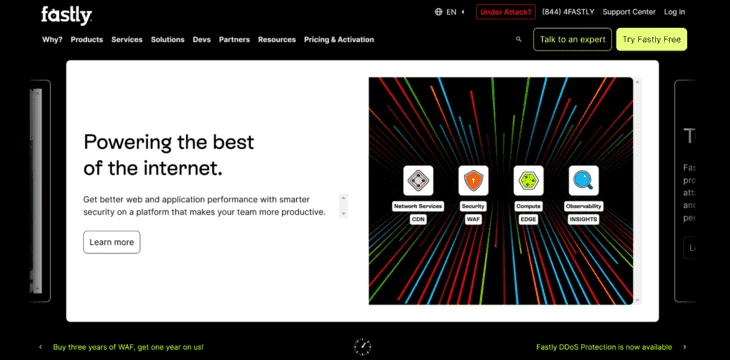Open the Services menu
Screen dimensions: 730x360
tap(127, 40)
